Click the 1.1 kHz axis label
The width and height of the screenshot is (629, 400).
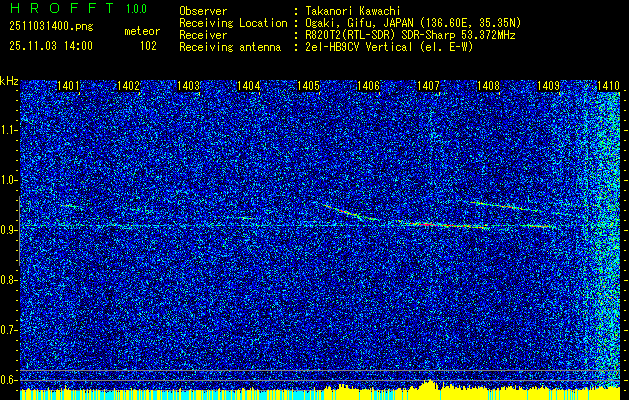8,130
